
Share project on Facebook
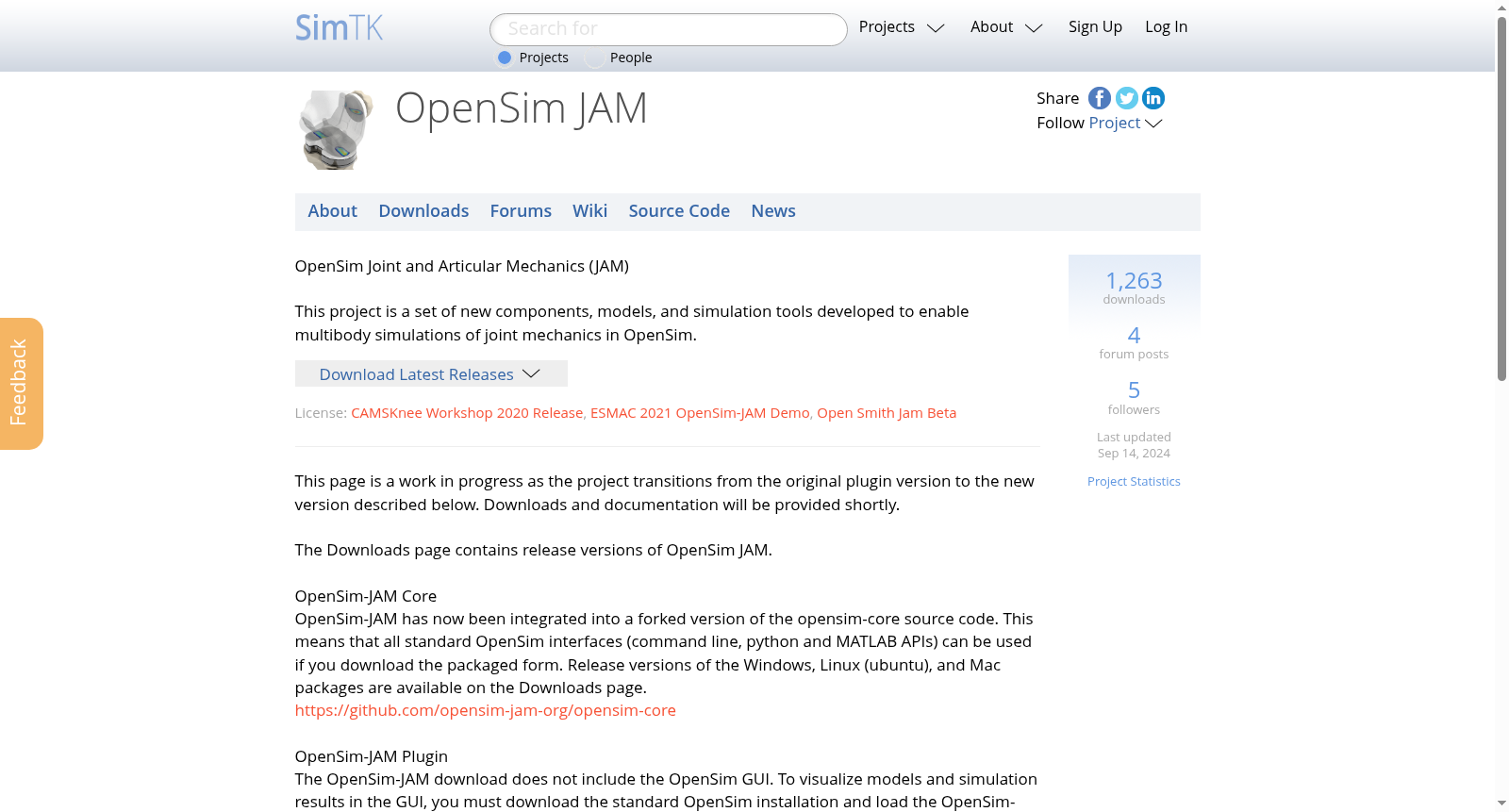point(1100,98)
